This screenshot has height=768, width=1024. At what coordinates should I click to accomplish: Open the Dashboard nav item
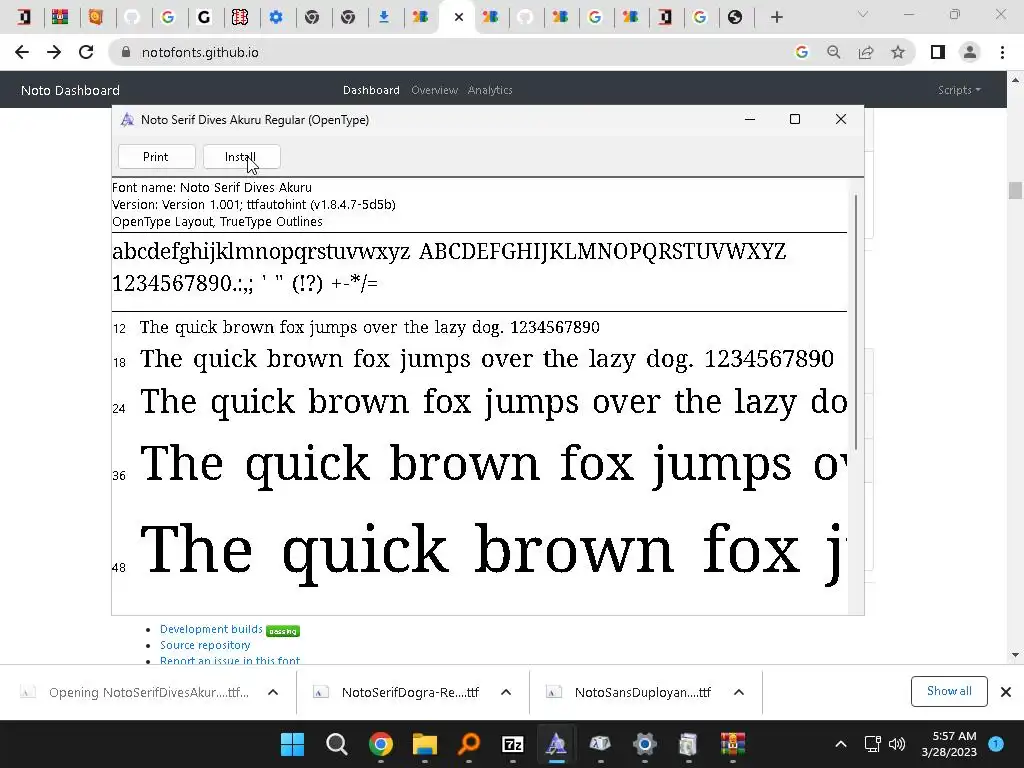coord(371,90)
